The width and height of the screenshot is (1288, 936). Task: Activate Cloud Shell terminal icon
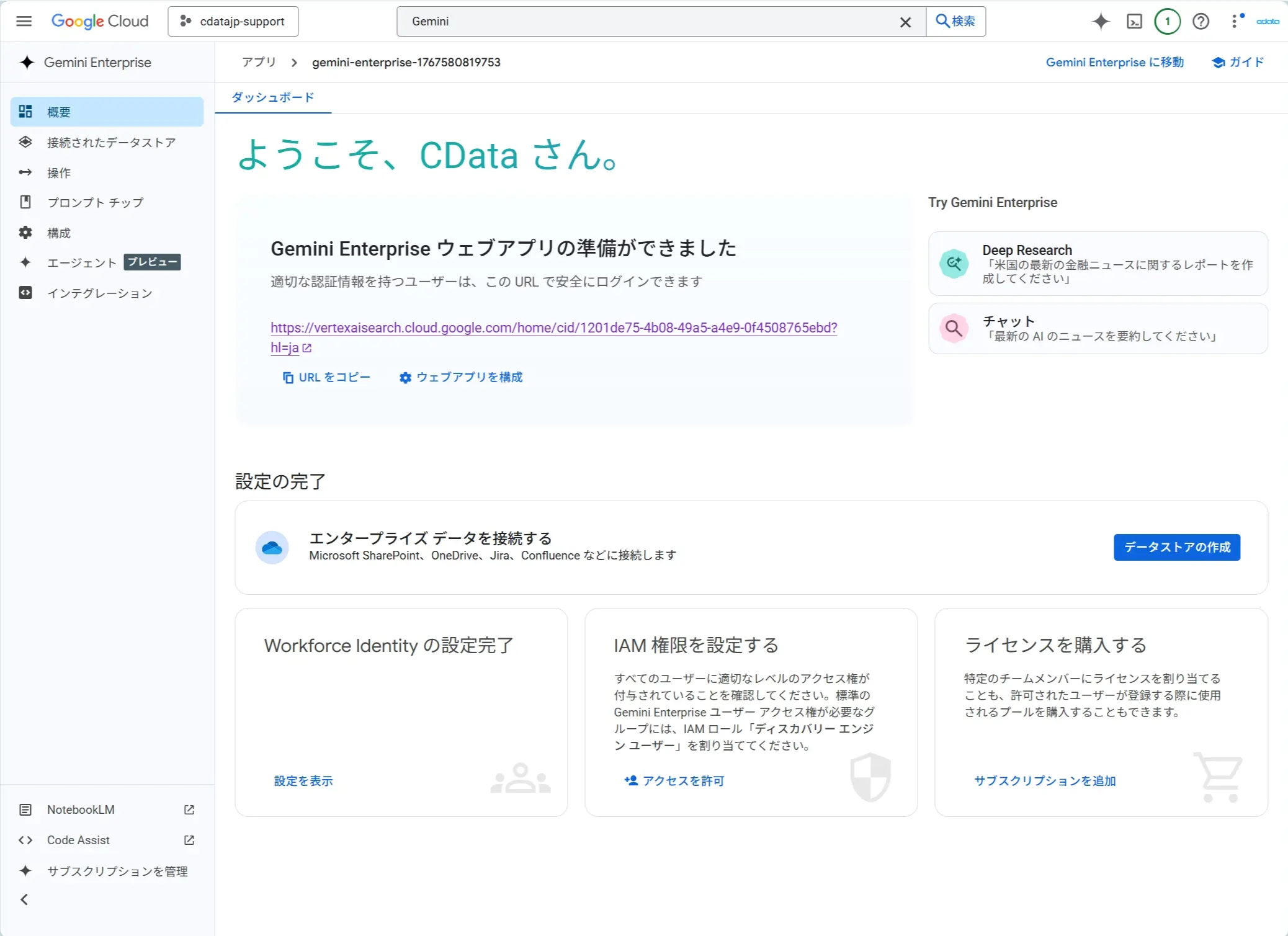pyautogui.click(x=1134, y=21)
